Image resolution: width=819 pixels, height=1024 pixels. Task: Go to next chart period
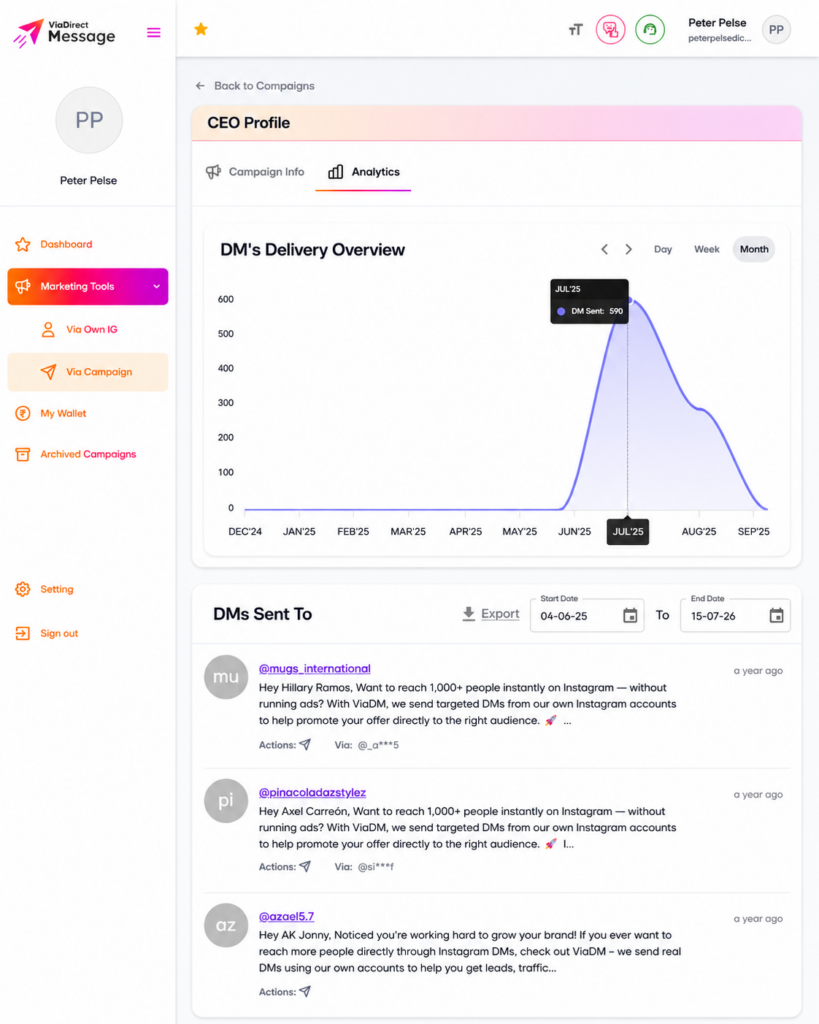(x=628, y=249)
